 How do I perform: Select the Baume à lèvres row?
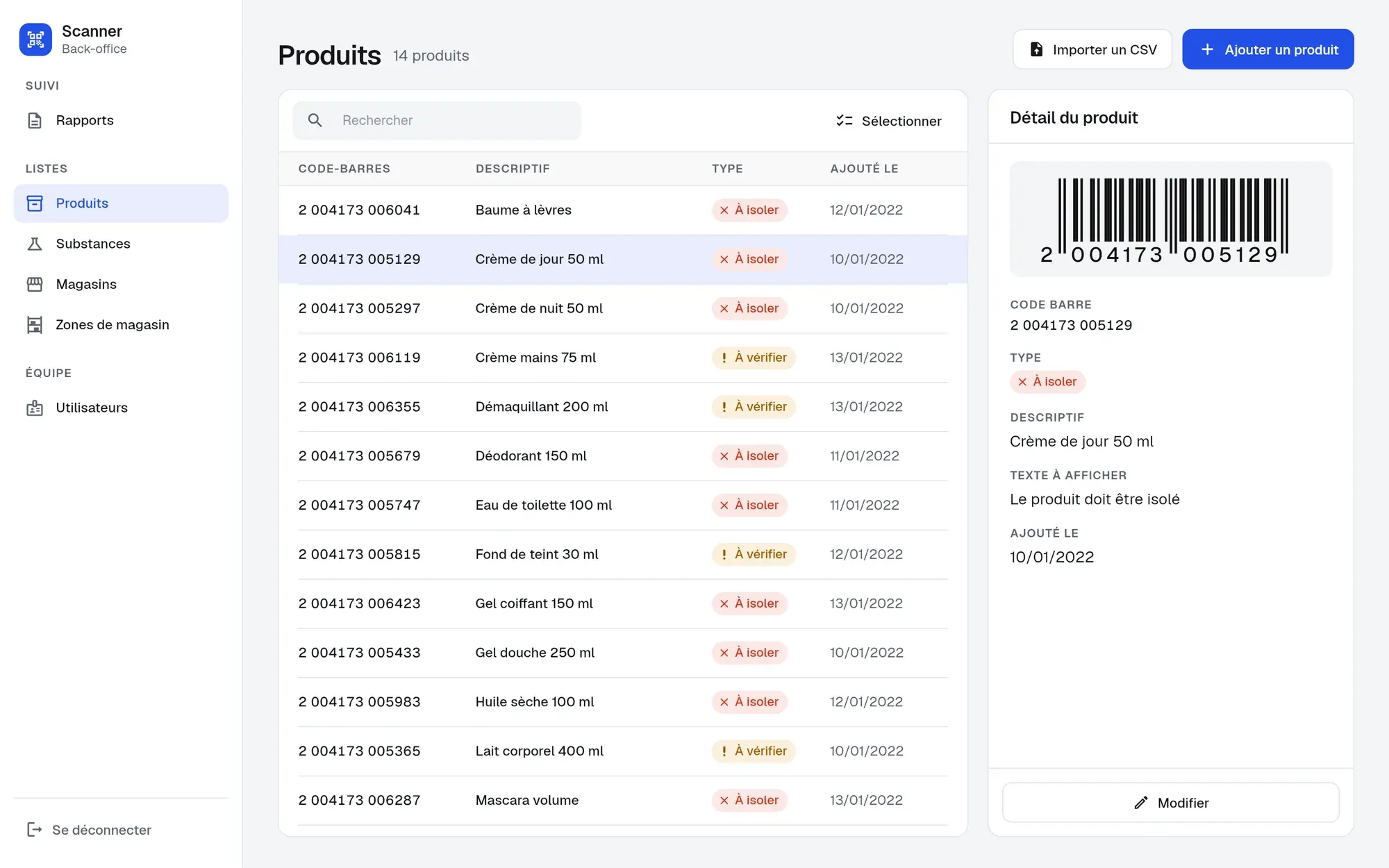click(623, 210)
